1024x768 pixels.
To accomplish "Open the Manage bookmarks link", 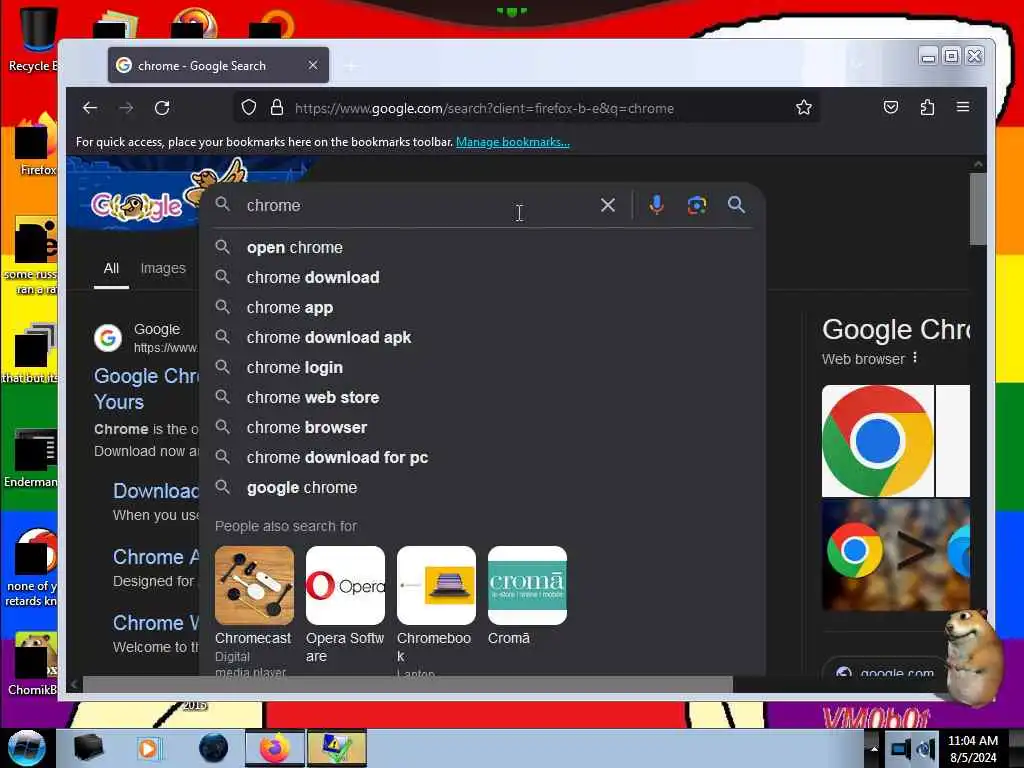I will (513, 142).
